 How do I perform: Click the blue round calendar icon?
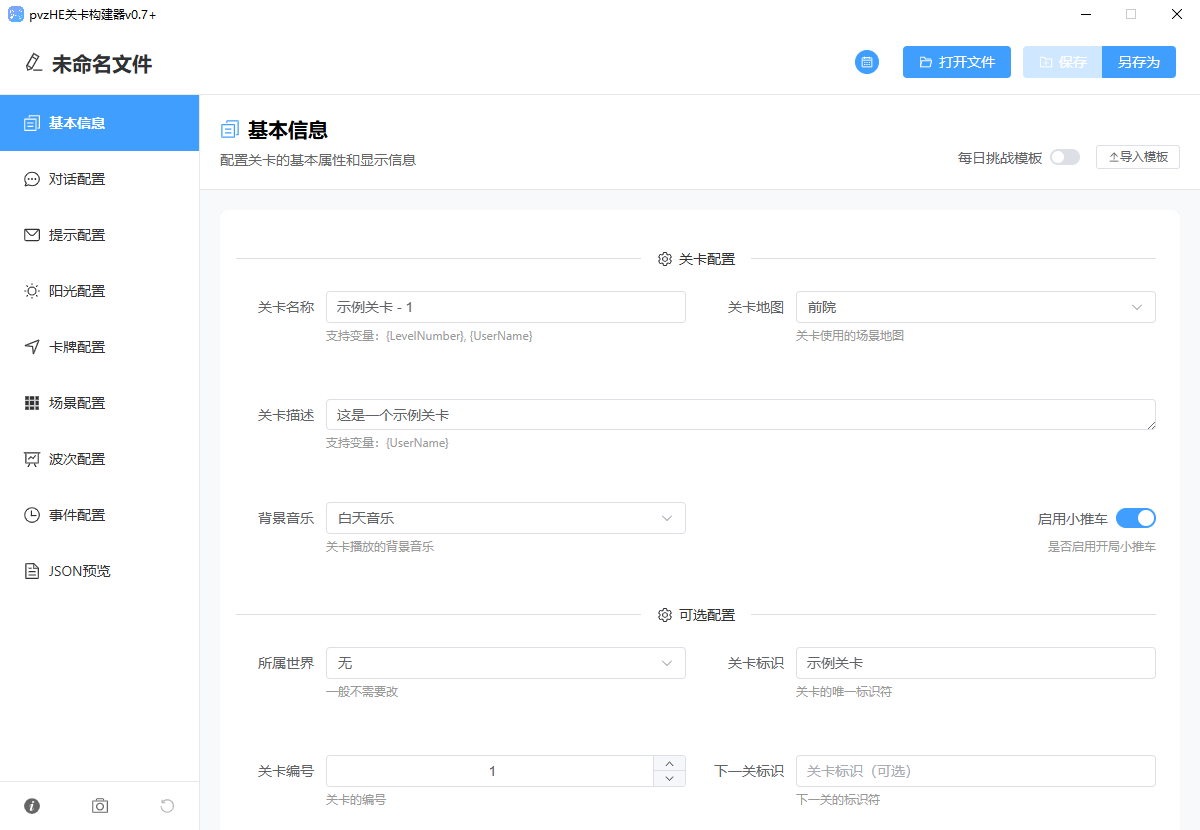pyautogui.click(x=866, y=62)
